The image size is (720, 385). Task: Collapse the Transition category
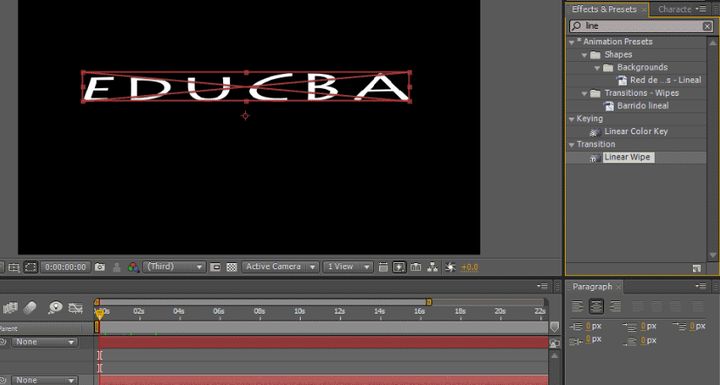click(x=572, y=145)
